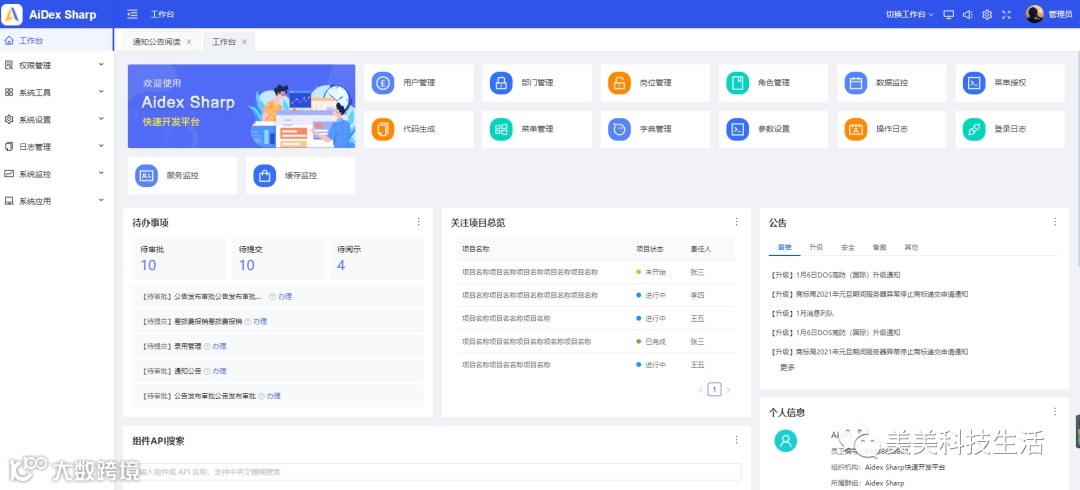
Task: Go to previous page in project table
Action: pyautogui.click(x=701, y=390)
